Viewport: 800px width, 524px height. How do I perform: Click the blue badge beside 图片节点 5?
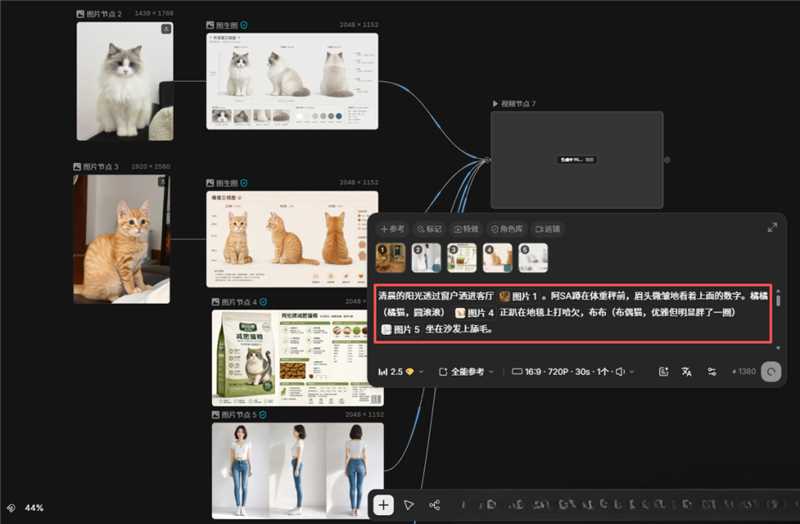263,415
